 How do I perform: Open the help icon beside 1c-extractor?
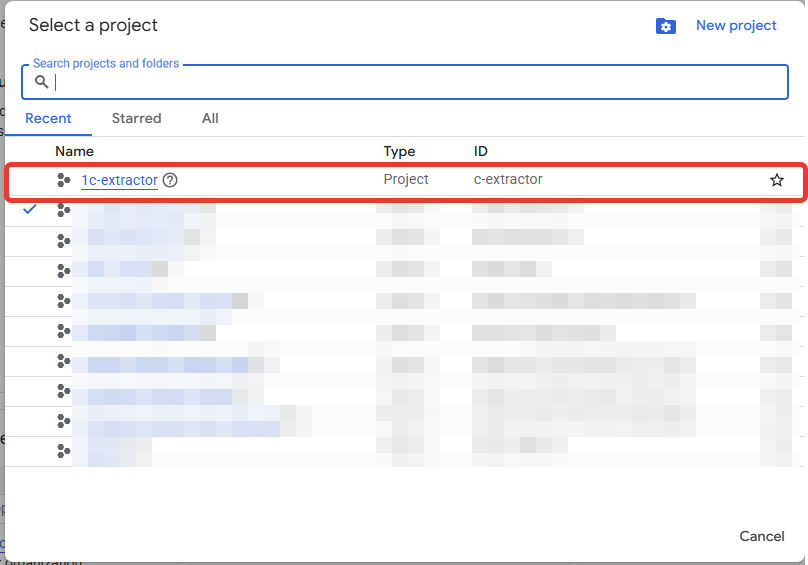coord(170,180)
